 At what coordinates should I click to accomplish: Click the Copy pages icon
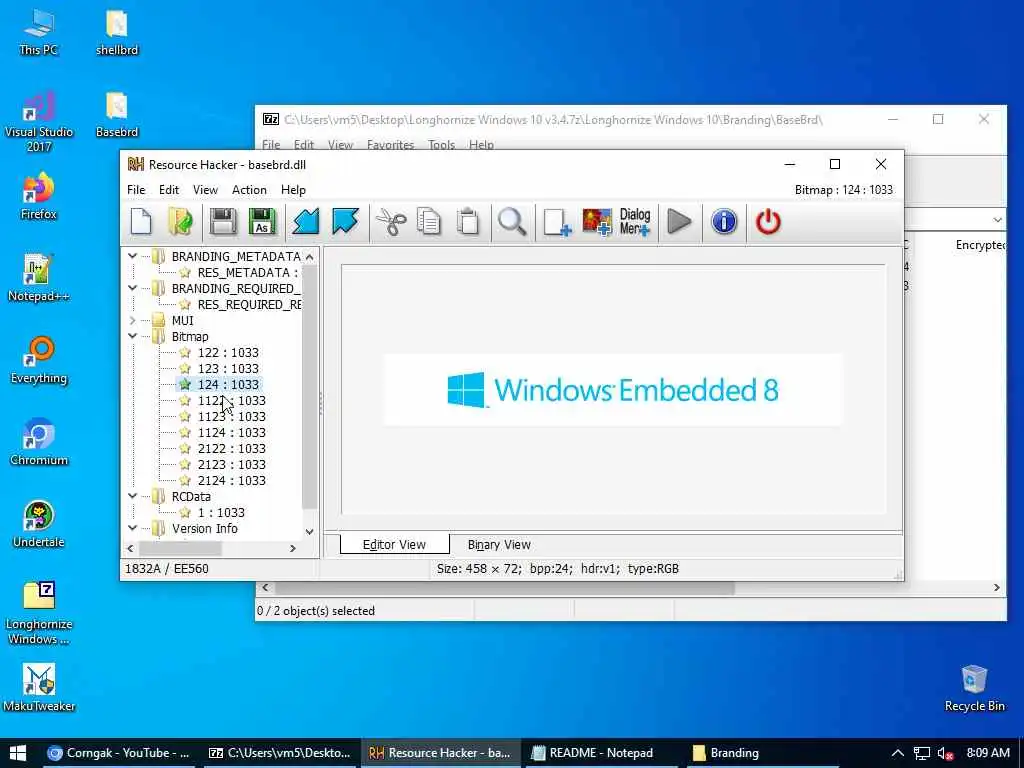pyautogui.click(x=429, y=222)
